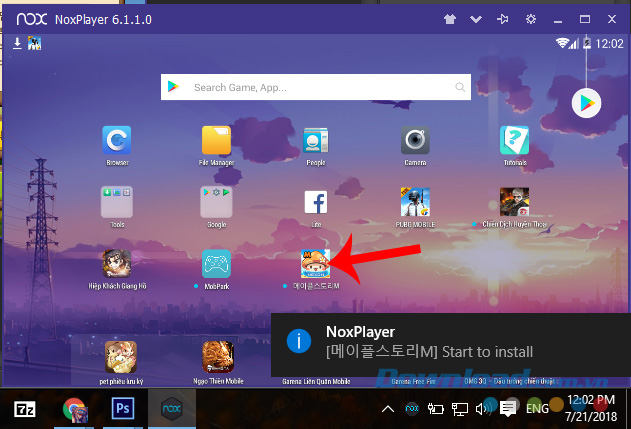
Task: Click the game notification icon in status bar
Action: pos(34,43)
